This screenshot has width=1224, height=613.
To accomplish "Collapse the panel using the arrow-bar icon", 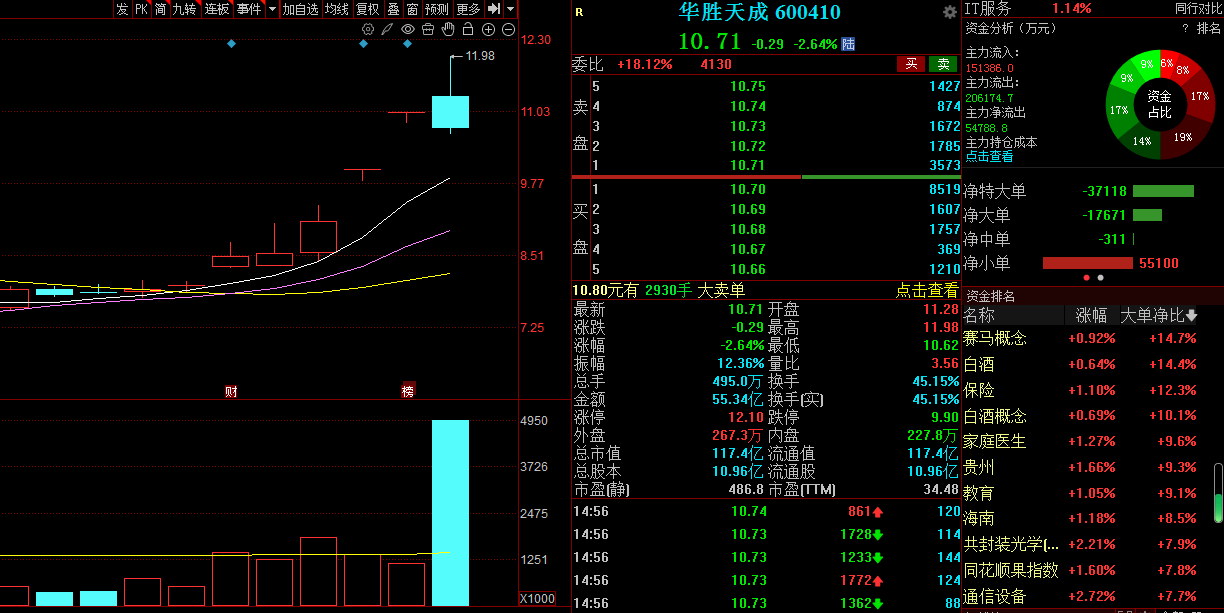I will pyautogui.click(x=494, y=9).
